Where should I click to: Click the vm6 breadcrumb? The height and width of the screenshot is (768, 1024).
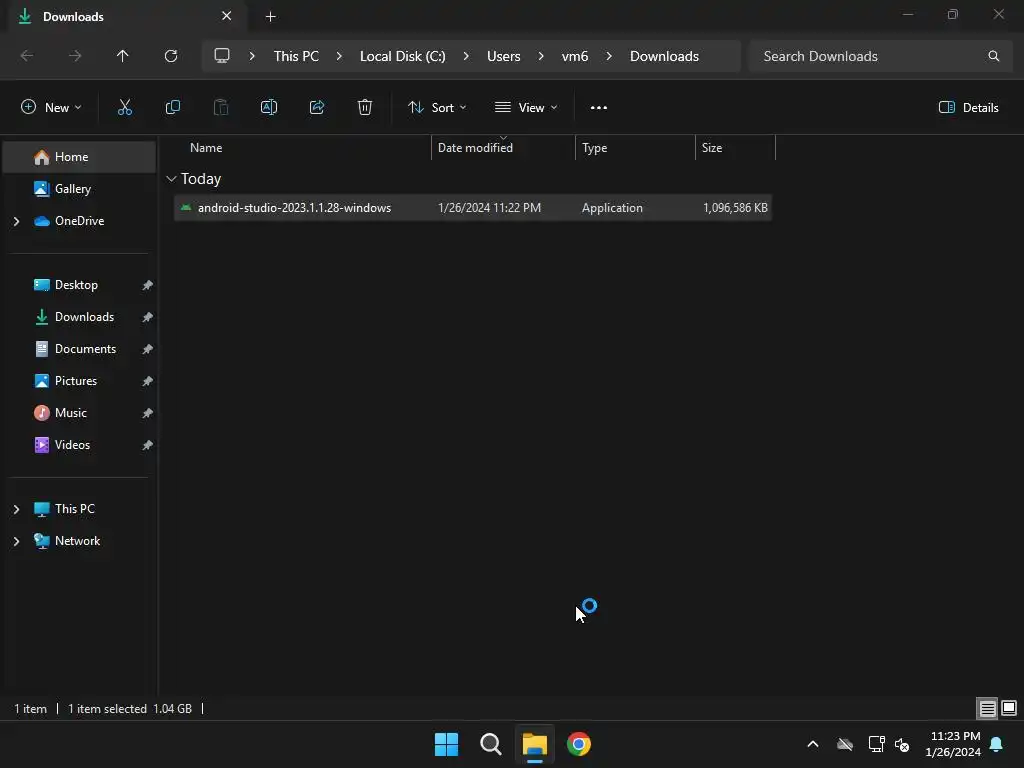575,56
